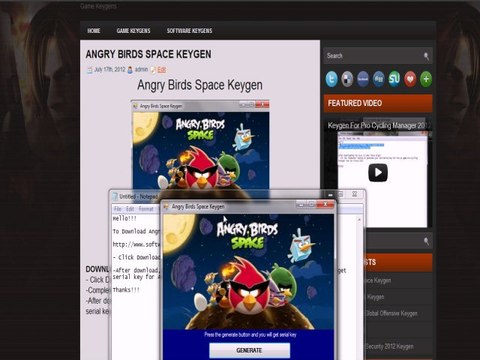Click the July 17th, 2012 date text
Screen dimensions: 480x360
[x=110, y=69]
